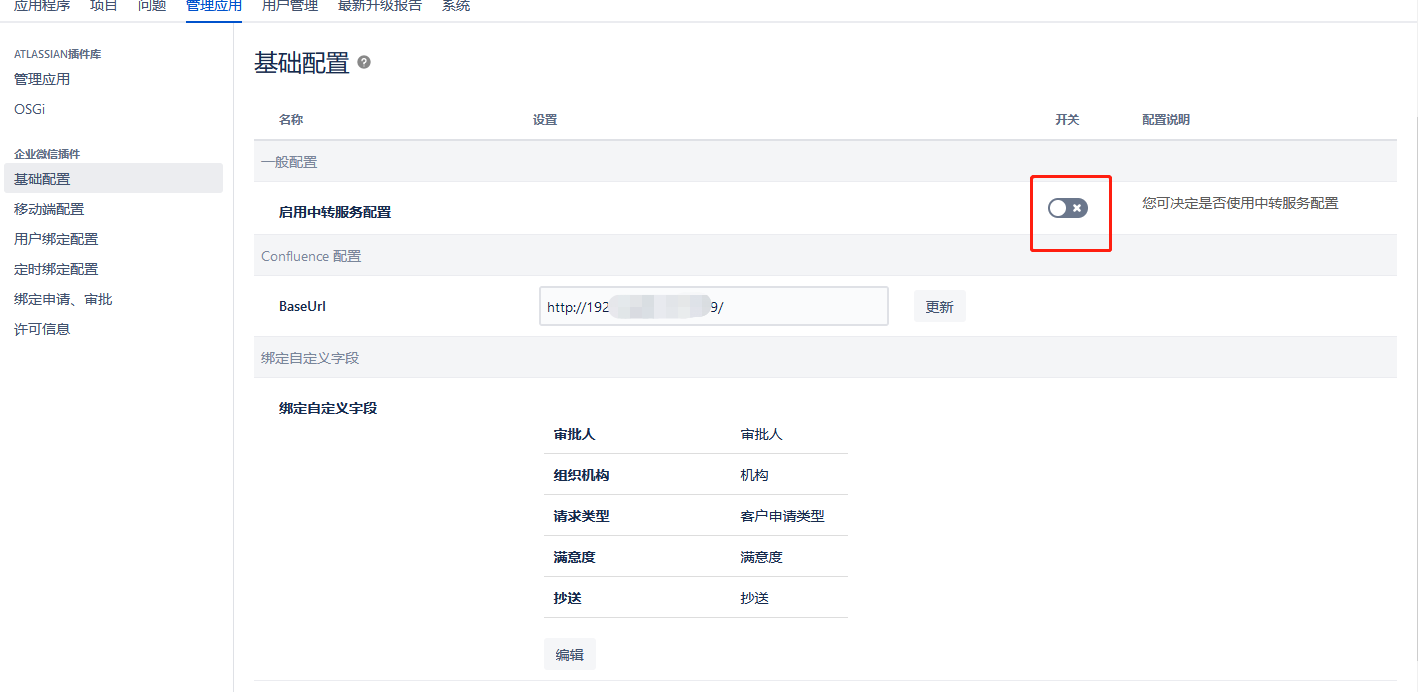Viewport: 1418px width, 692px height.
Task: Click the help icon beside 基础配置 title
Action: (x=364, y=62)
